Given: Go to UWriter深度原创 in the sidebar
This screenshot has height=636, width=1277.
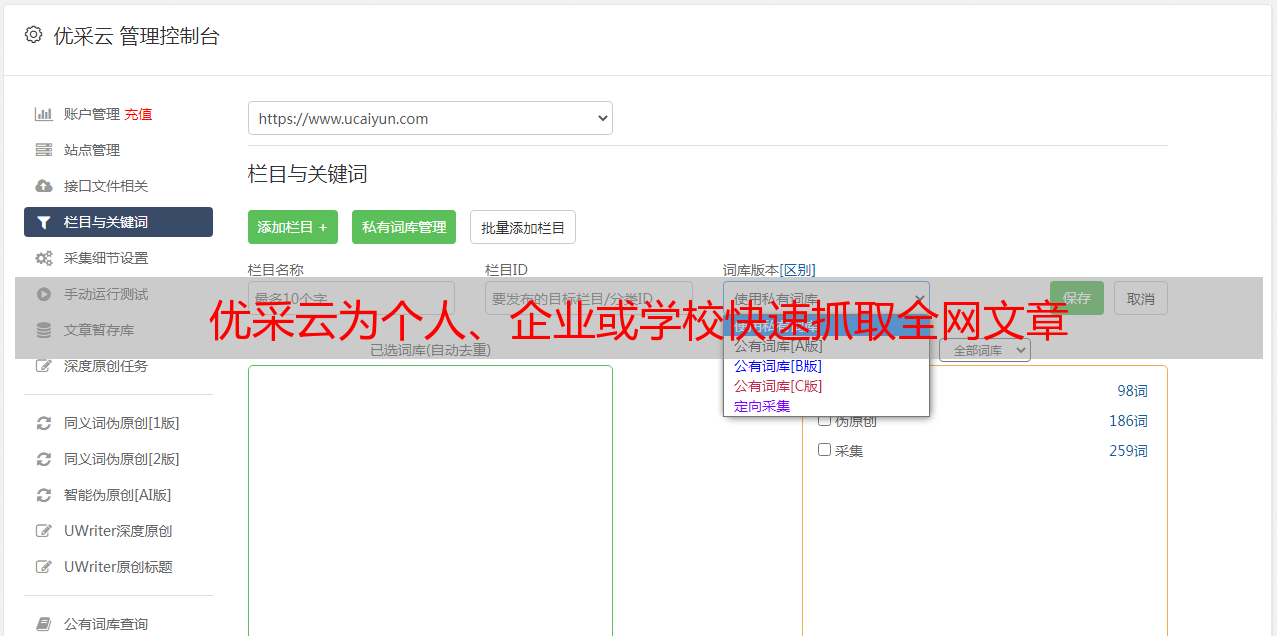Looking at the screenshot, I should click(118, 531).
